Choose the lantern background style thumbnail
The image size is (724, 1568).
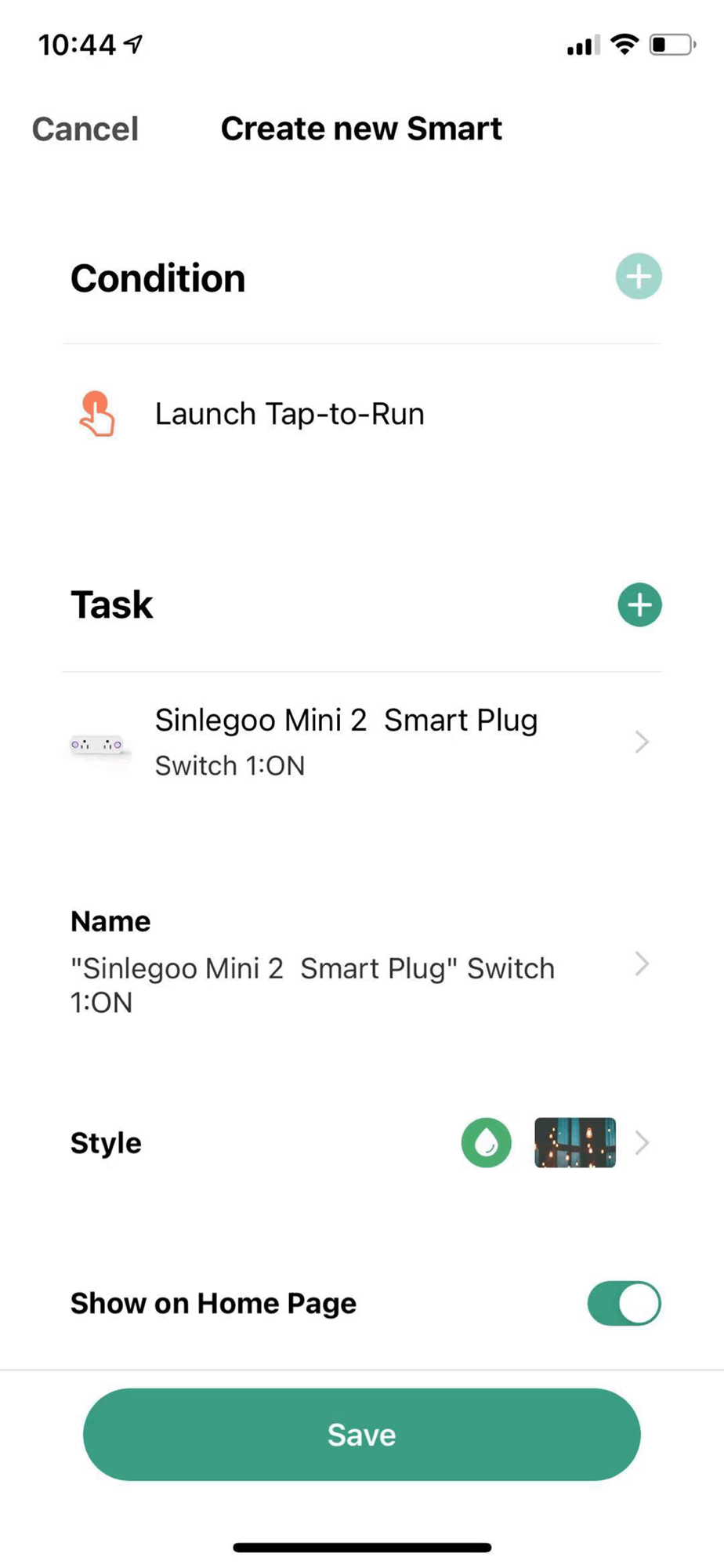tap(575, 1142)
